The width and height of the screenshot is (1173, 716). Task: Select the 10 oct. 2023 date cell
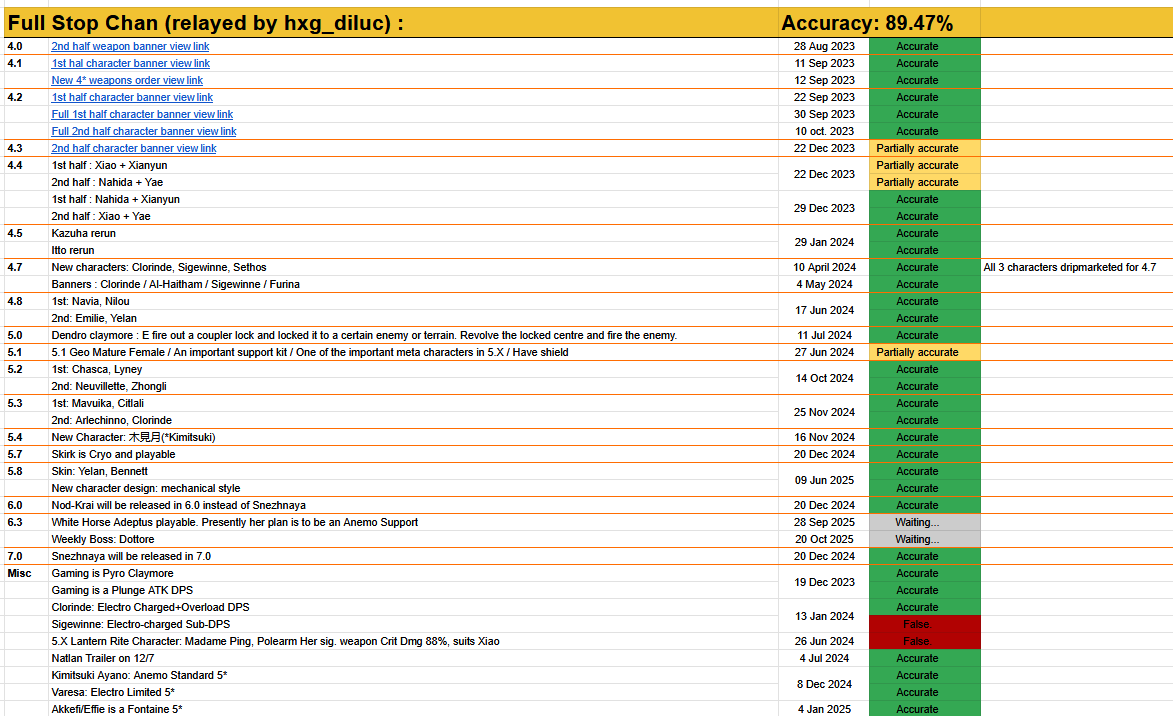pyautogui.click(x=824, y=132)
